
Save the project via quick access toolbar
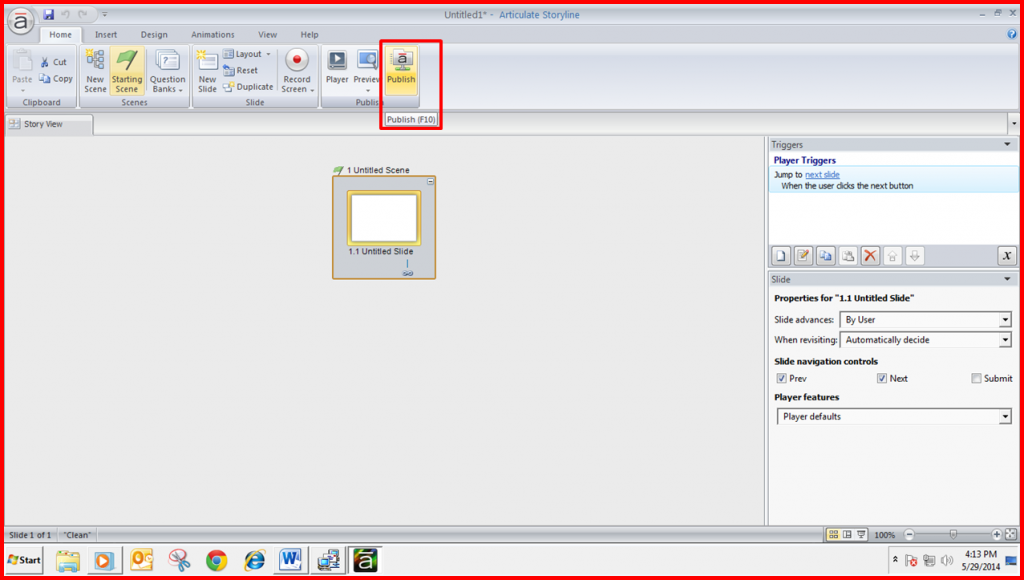[48, 14]
